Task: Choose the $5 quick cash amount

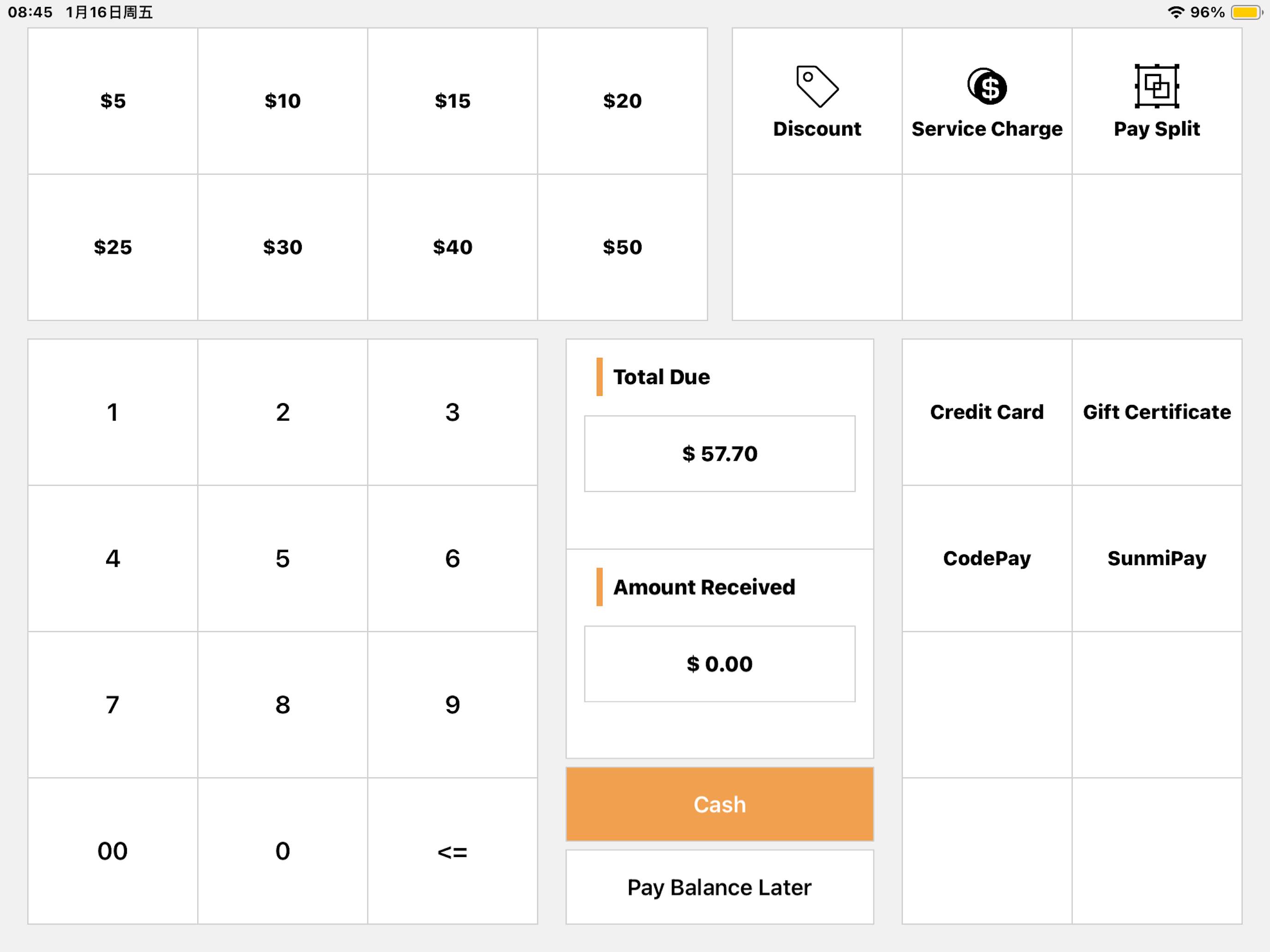Action: [x=113, y=101]
